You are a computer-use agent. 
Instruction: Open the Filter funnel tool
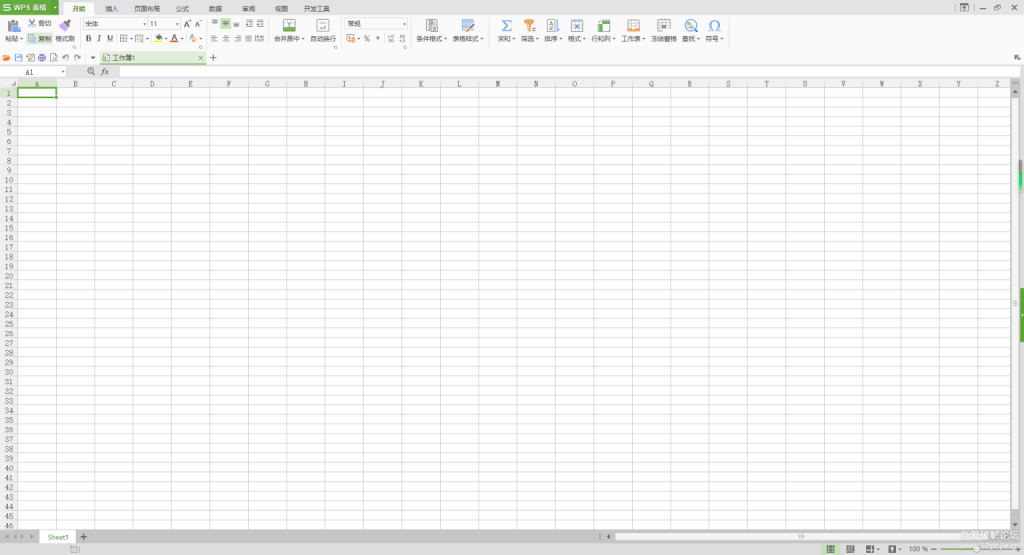529,25
